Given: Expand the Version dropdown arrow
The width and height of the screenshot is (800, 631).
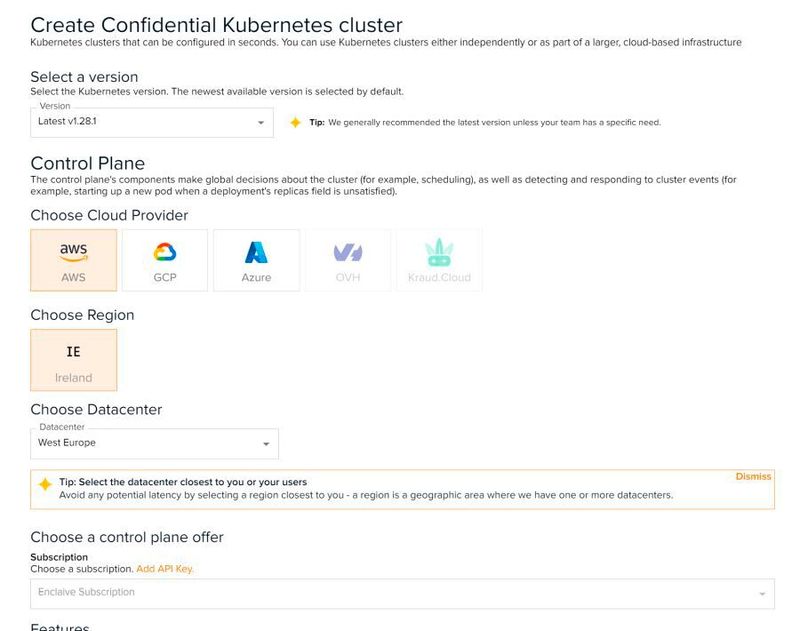Looking at the screenshot, I should click(261, 123).
